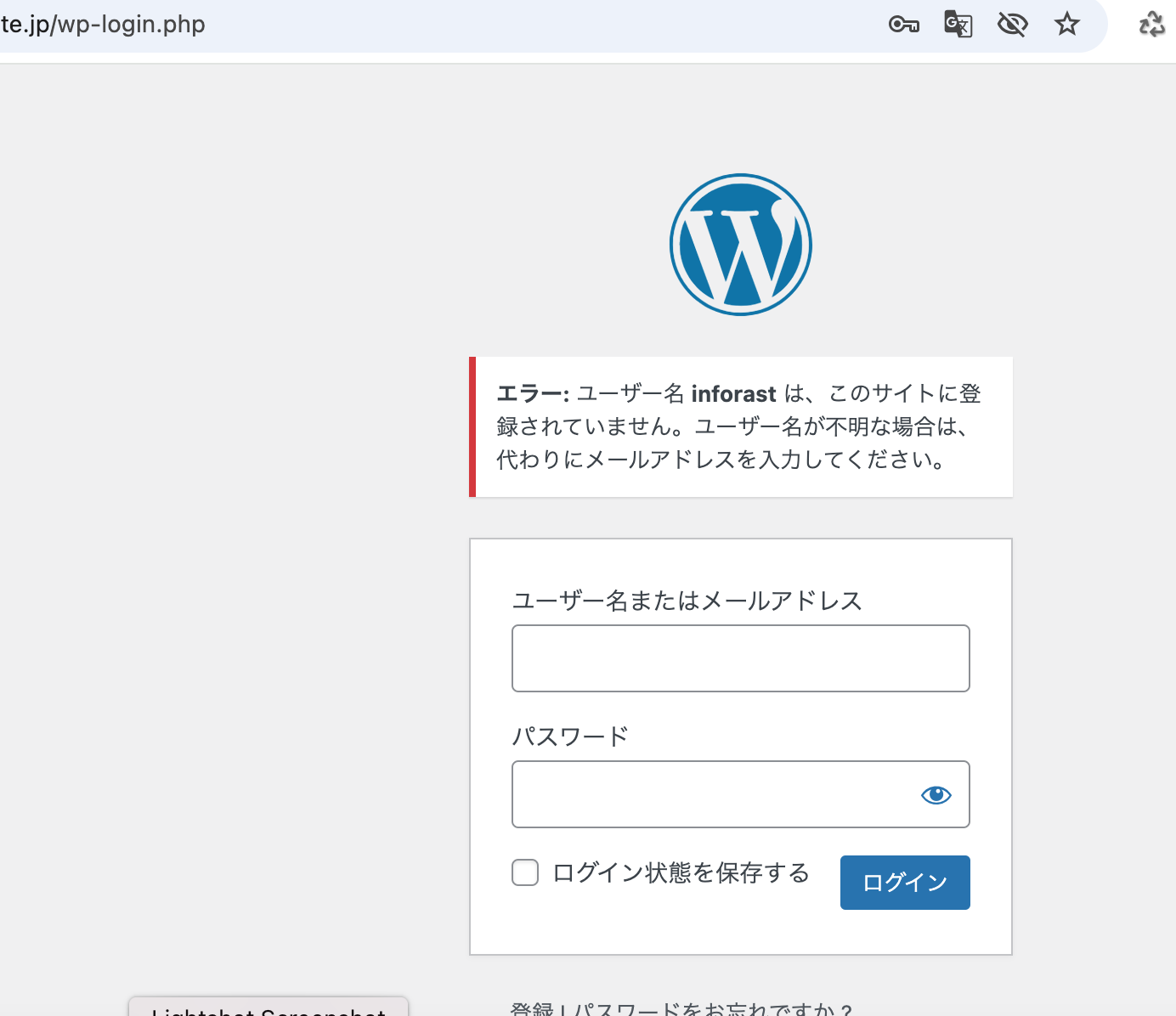Click the wp-login.php address bar URL
This screenshot has width=1176, height=1016.
[103, 24]
